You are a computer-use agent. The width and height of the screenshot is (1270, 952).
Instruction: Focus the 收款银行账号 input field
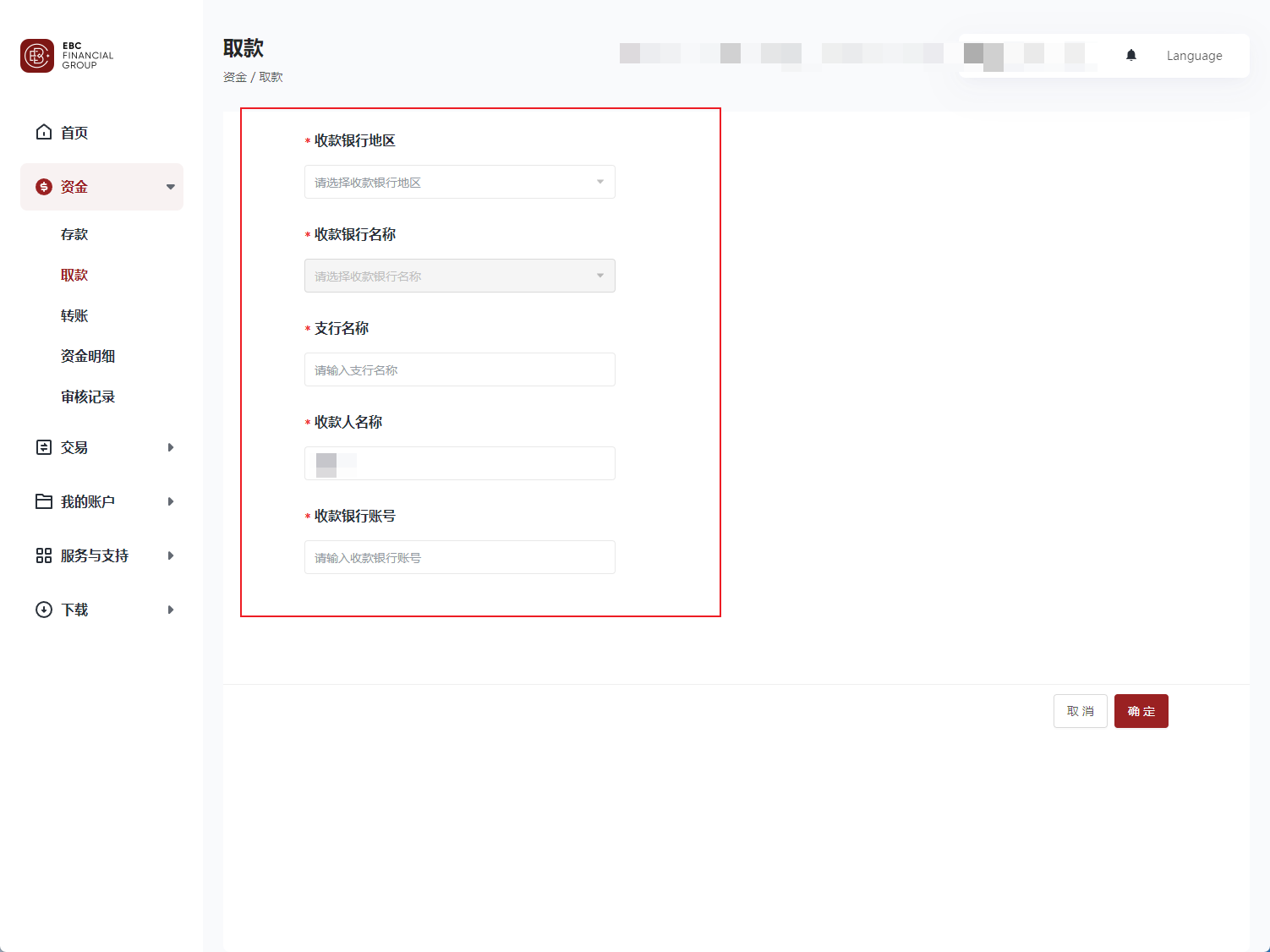tap(460, 557)
